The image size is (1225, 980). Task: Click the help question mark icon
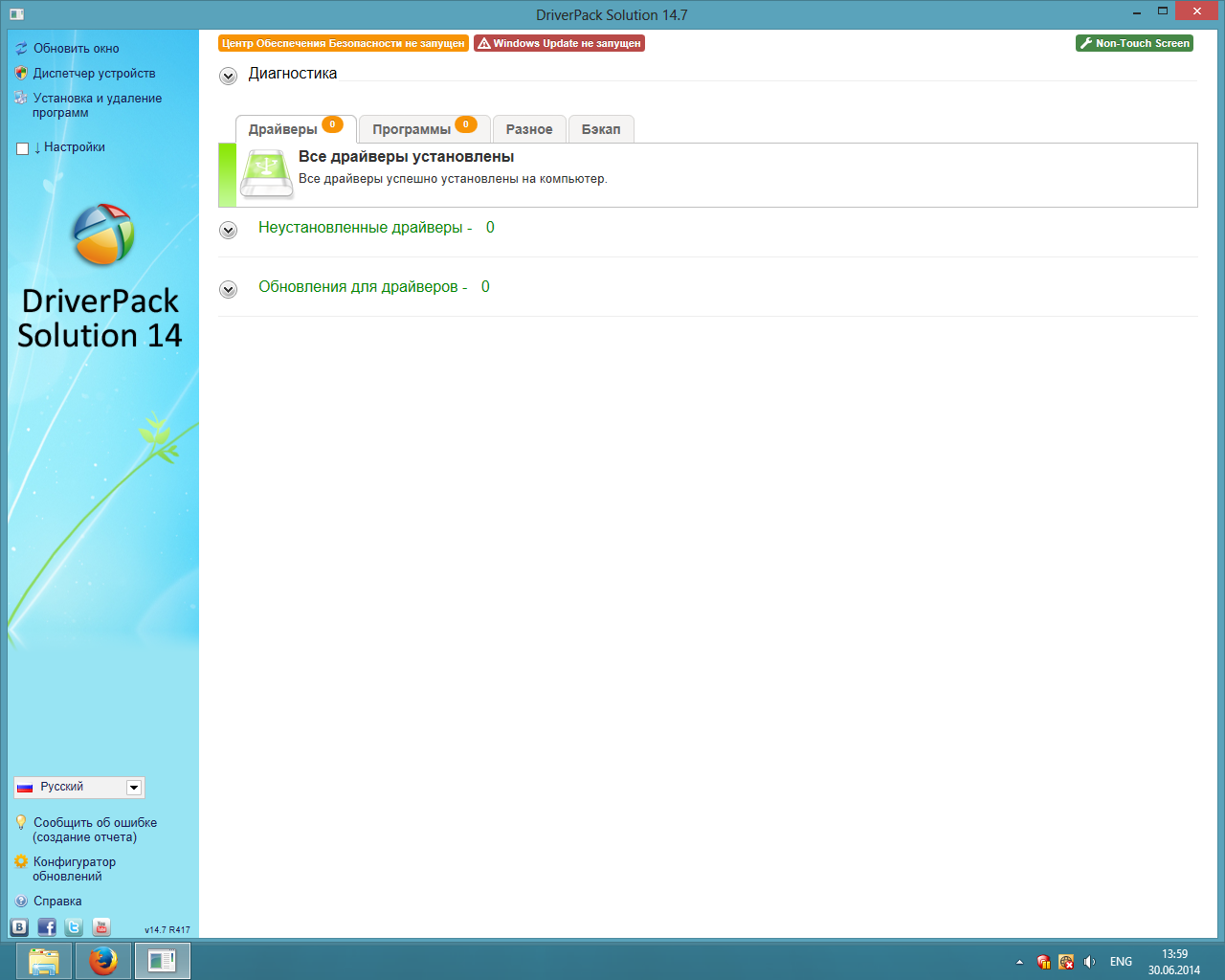(21, 901)
